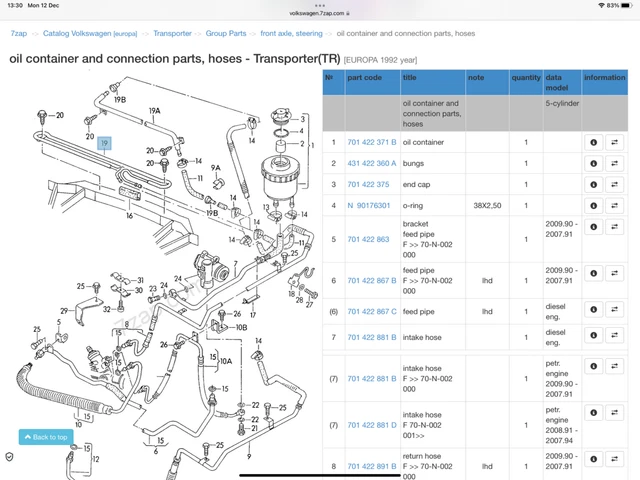Screen dimensions: 640x480
Task: Click swap icon for 701 422 867 C row
Action: pyautogui.click(x=614, y=309)
